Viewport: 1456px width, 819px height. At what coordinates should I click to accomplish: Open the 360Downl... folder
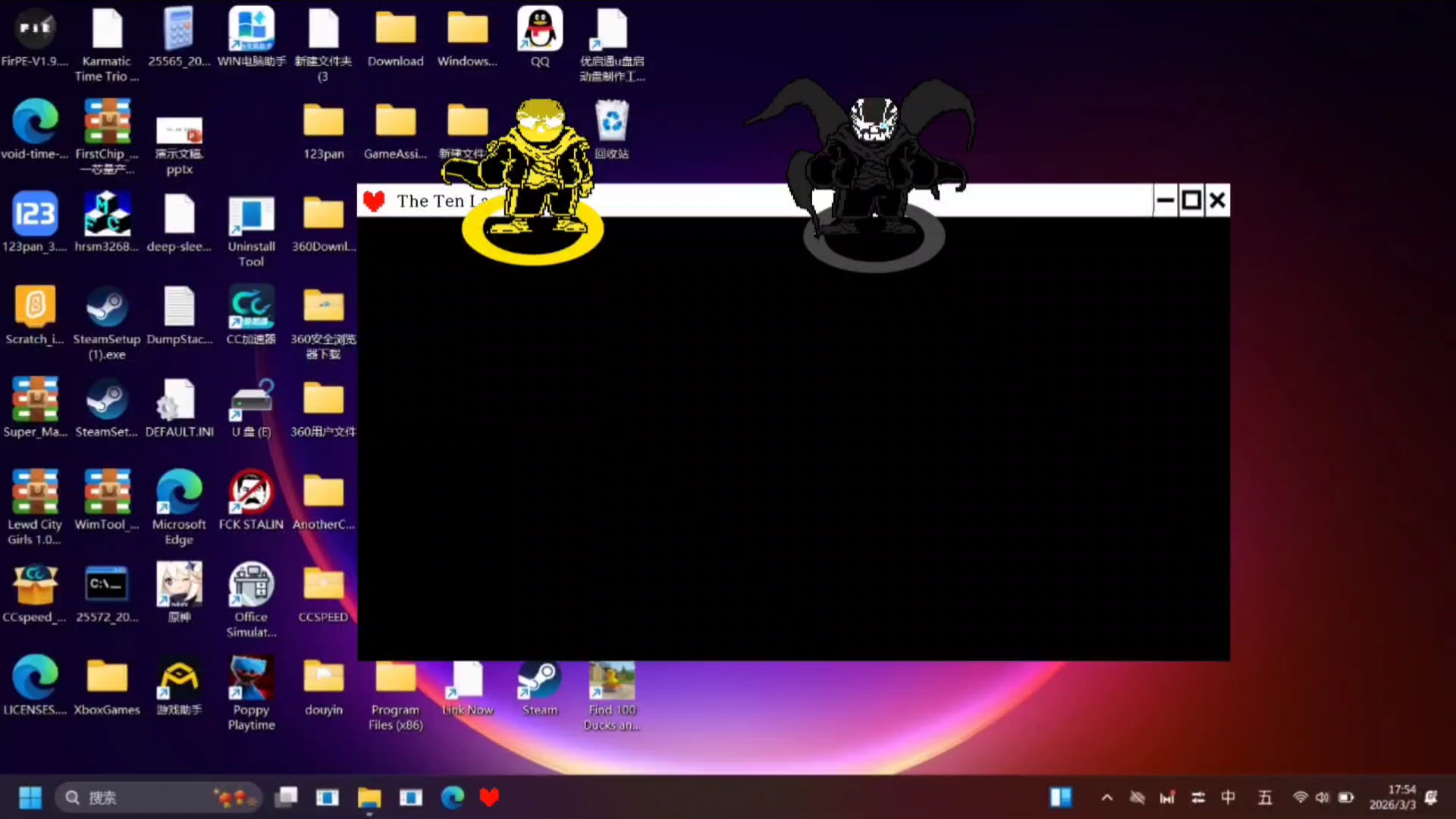point(324,214)
